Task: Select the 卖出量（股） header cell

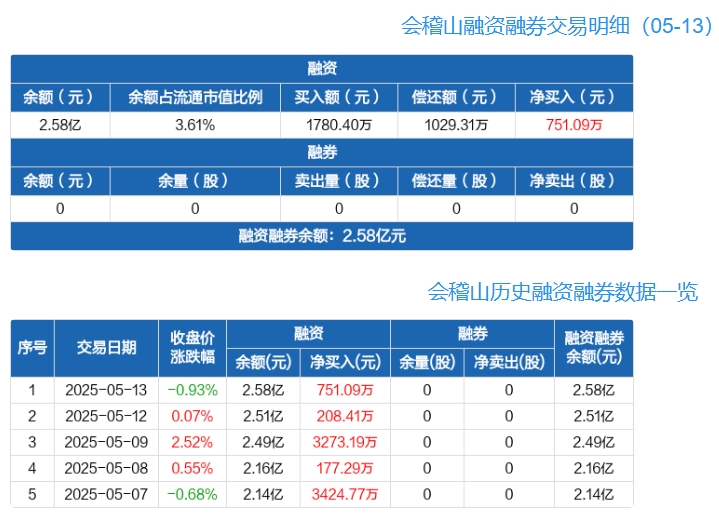Action: (339, 181)
